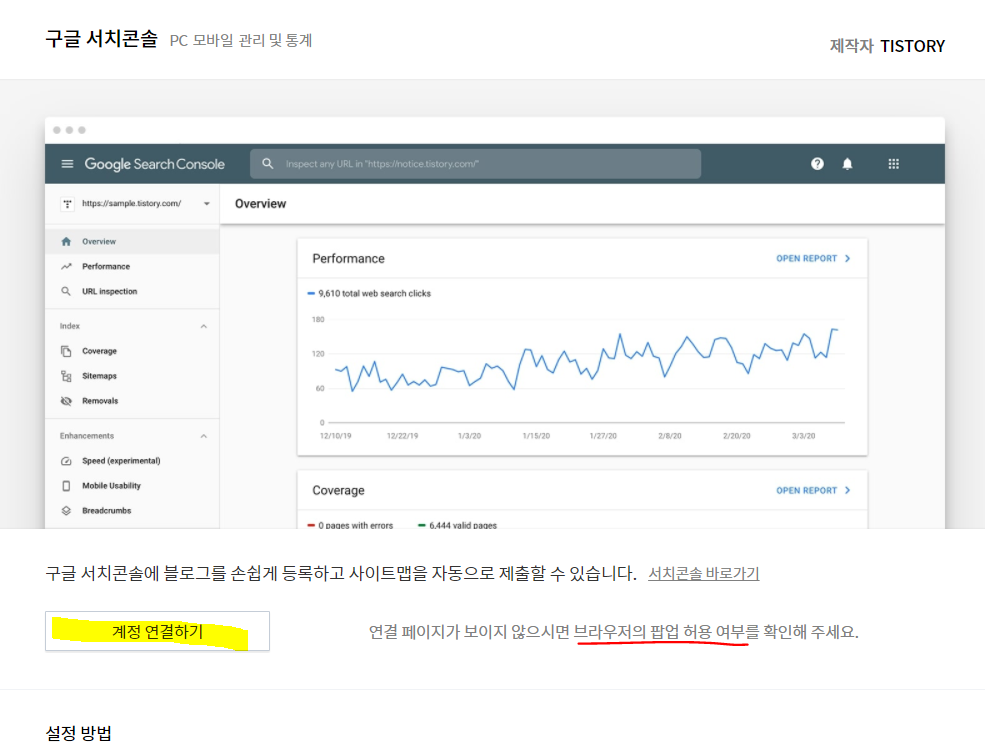Open the Google apps grid icon
This screenshot has width=985, height=745.
(x=893, y=164)
